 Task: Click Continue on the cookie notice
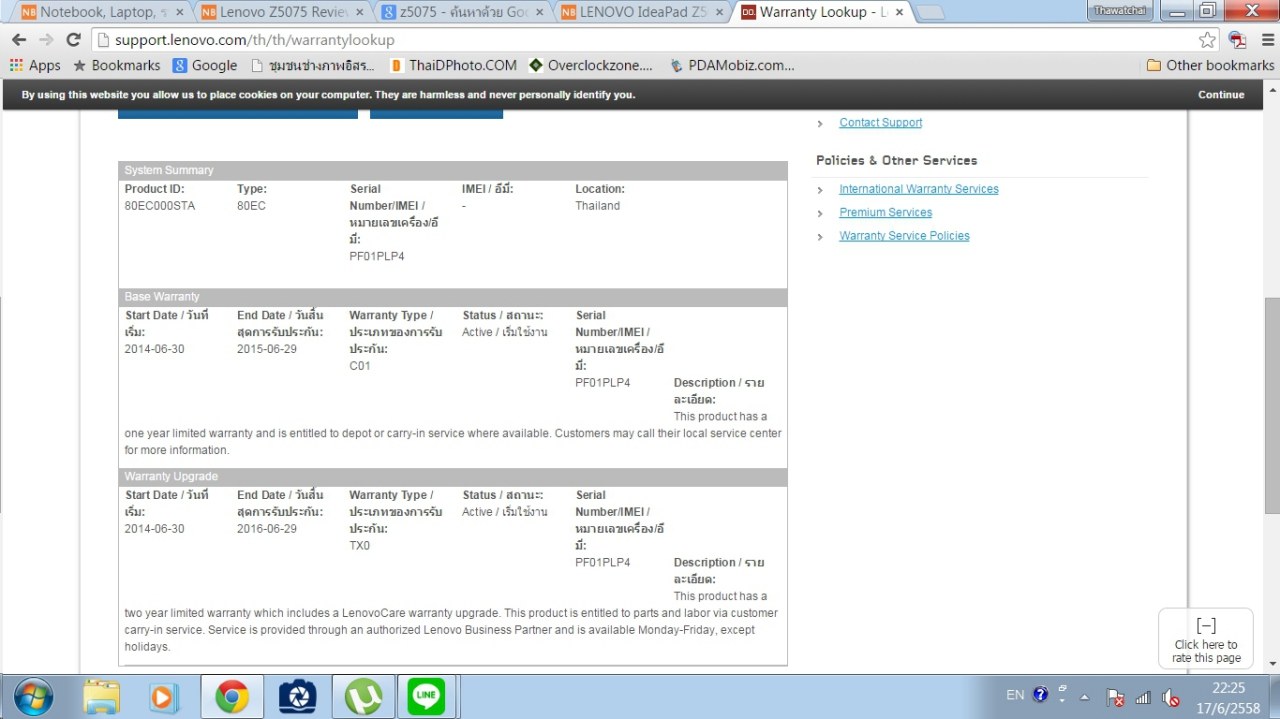1221,95
